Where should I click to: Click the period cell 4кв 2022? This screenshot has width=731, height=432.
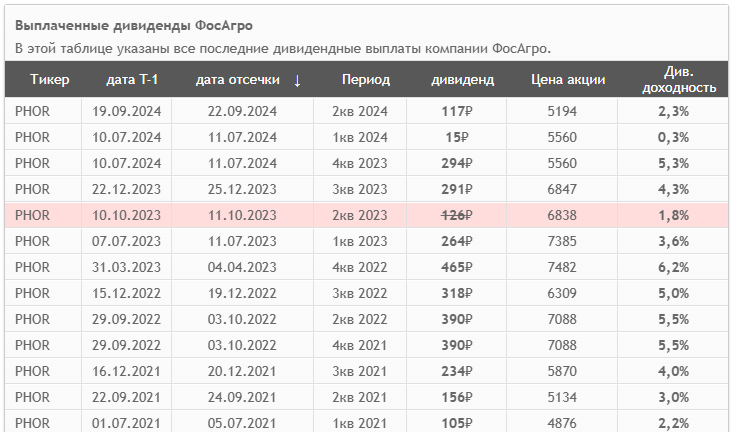click(x=360, y=267)
